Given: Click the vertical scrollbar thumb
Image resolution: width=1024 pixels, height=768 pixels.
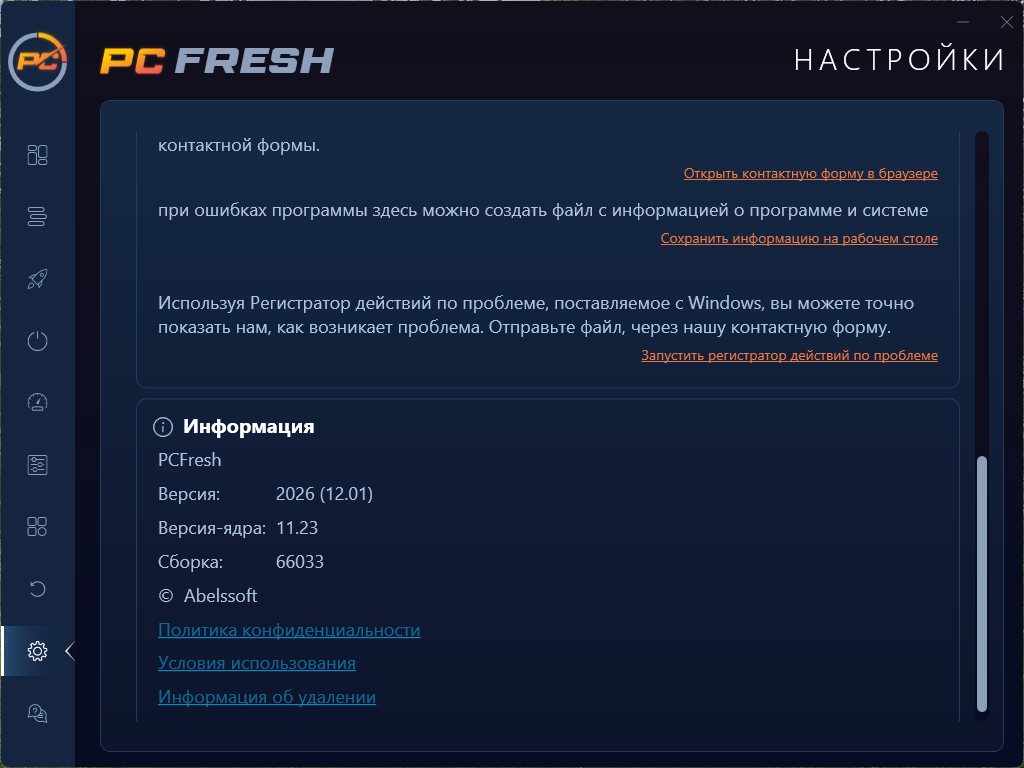Looking at the screenshot, I should (x=982, y=584).
